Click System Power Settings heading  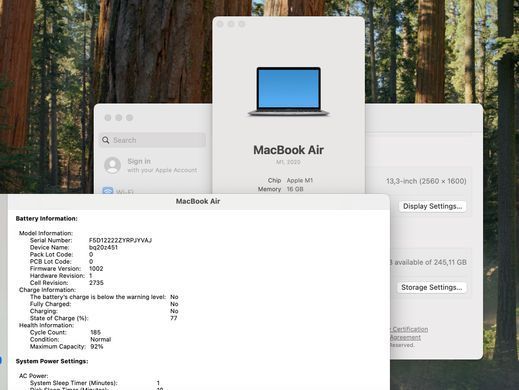(52, 361)
